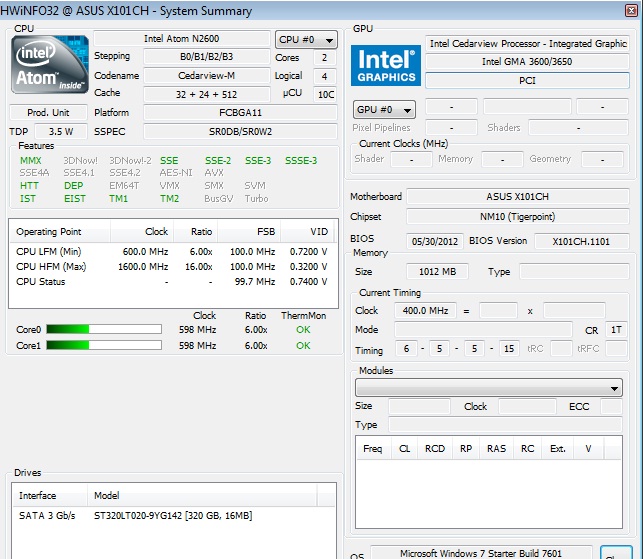Click the BIOS date 05/30/2012 field
643x559 pixels.
[435, 241]
